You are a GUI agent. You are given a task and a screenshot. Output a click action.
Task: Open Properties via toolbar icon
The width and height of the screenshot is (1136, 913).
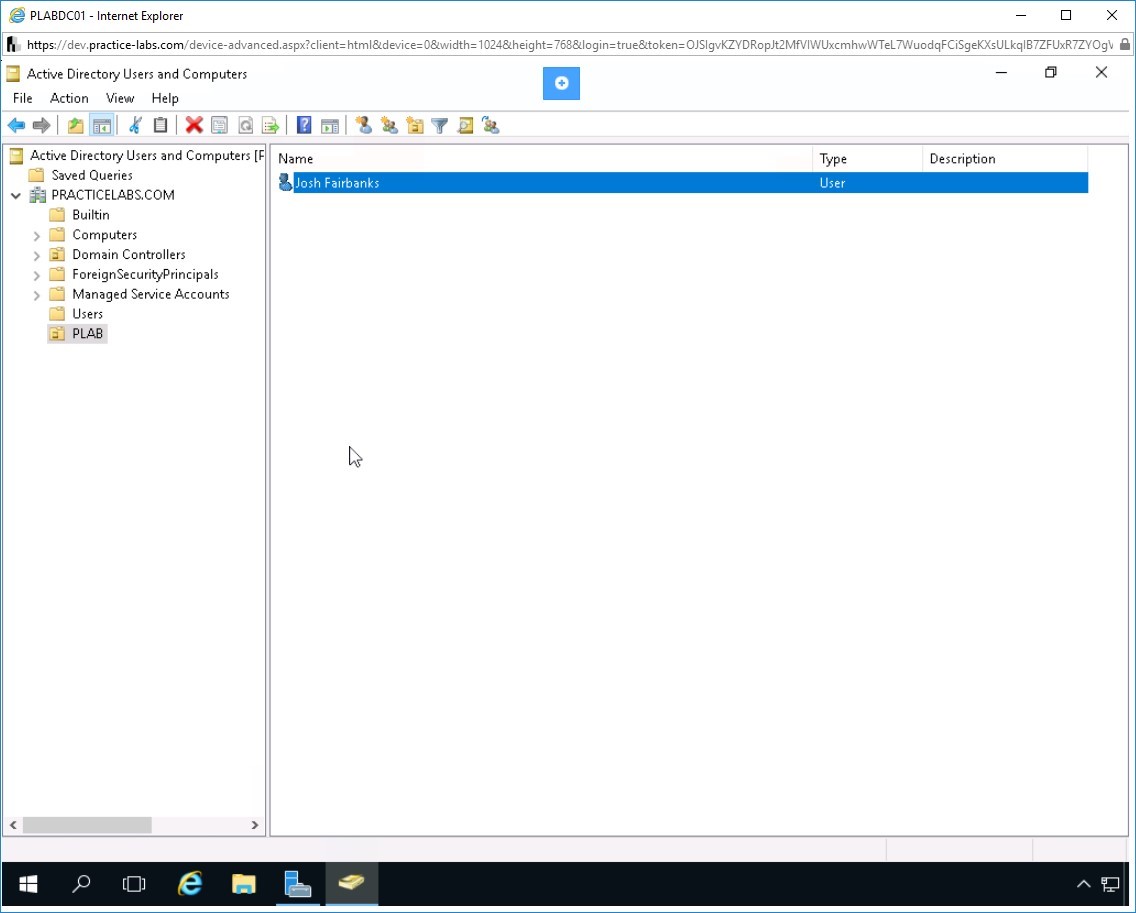(x=220, y=125)
